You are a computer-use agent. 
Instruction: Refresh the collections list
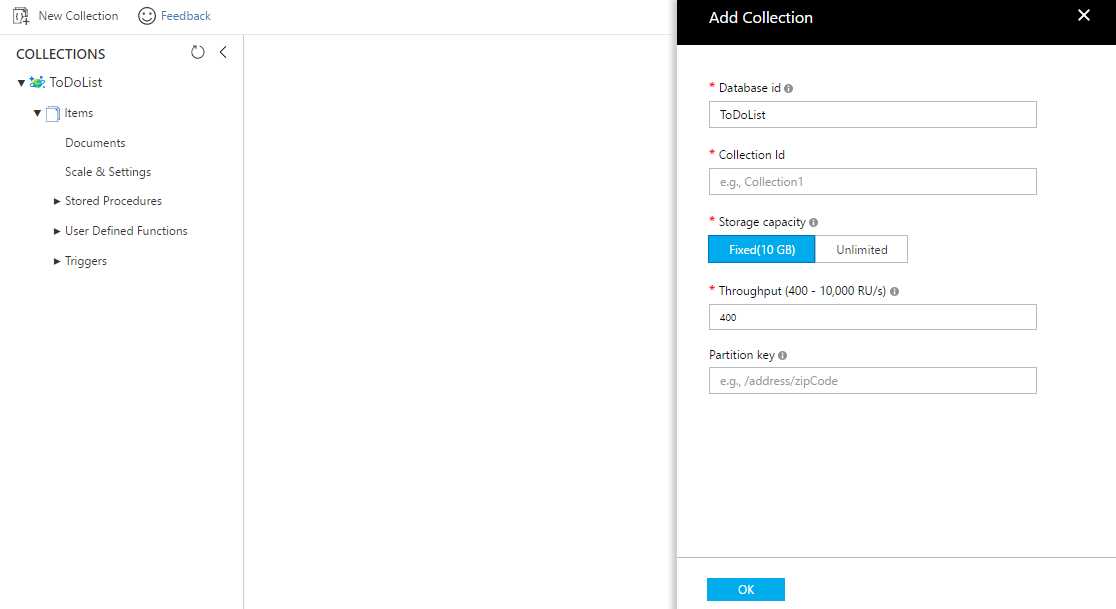tap(196, 53)
